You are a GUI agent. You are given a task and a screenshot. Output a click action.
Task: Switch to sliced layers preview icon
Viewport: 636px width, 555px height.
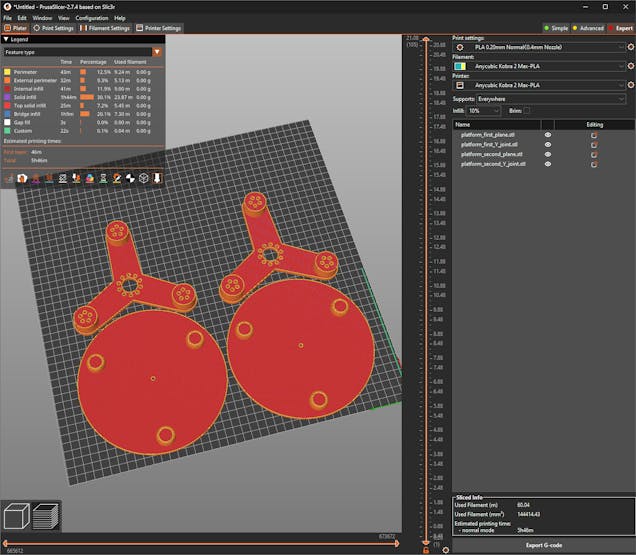tap(45, 517)
